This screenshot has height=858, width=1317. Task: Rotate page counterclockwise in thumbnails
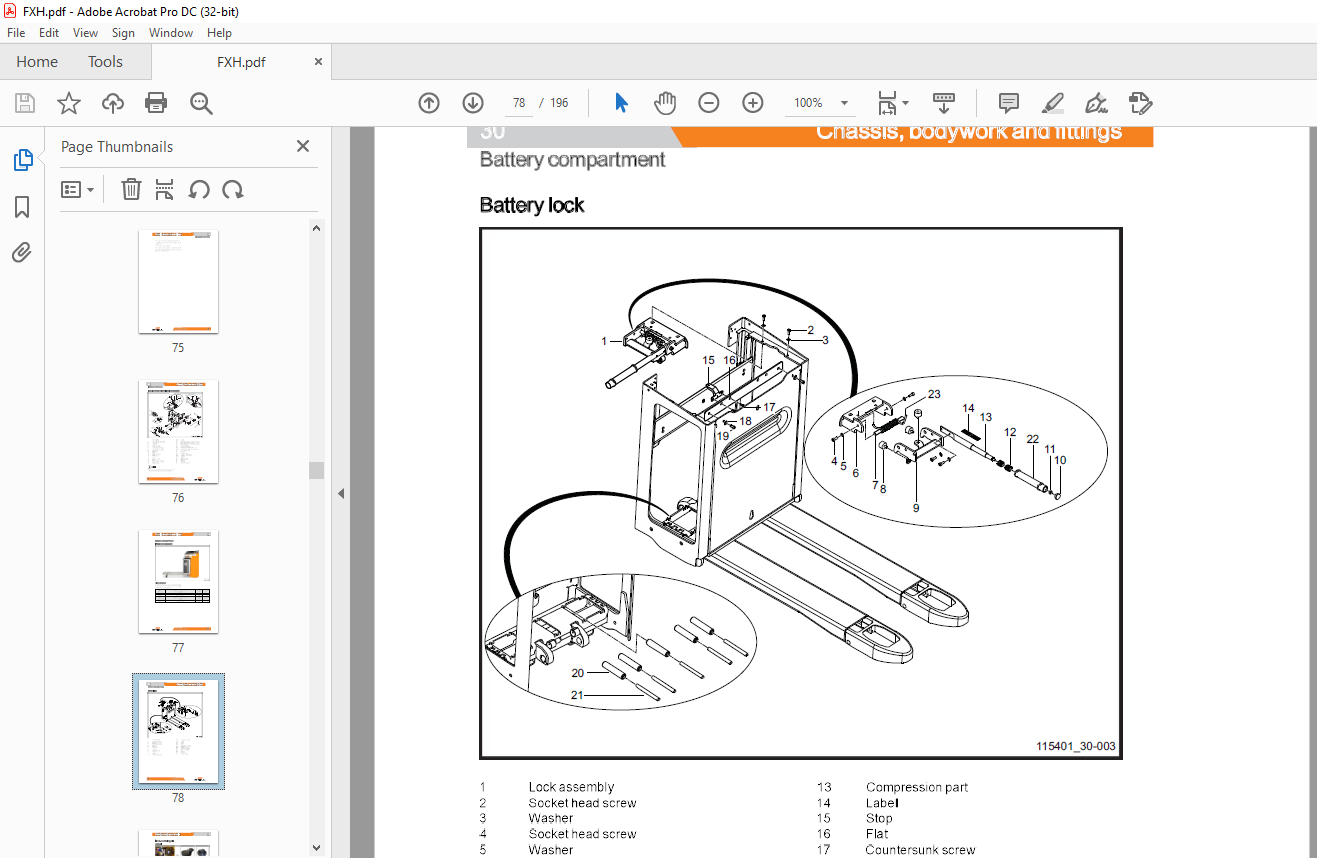click(199, 190)
